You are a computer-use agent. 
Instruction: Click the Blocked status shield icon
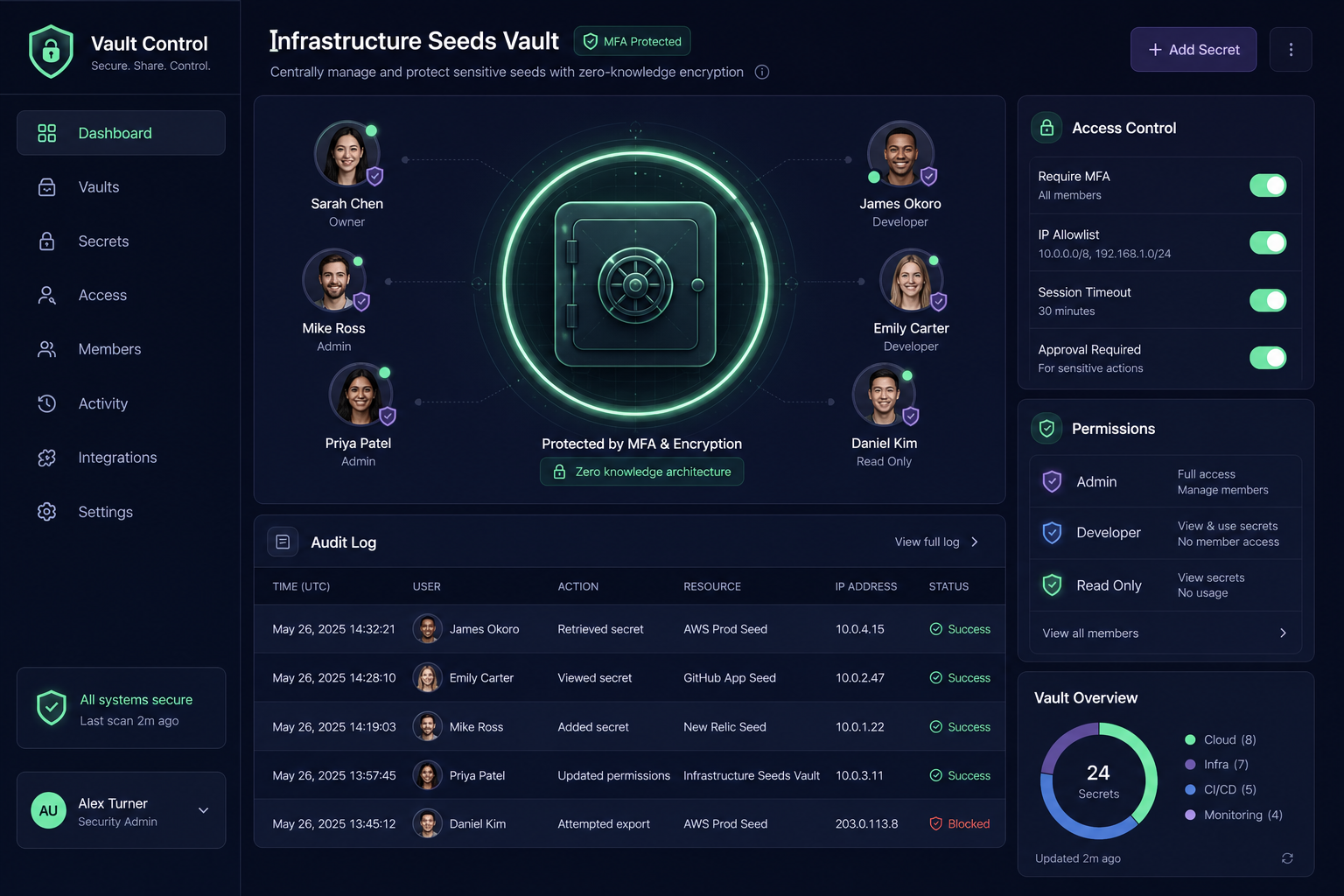(935, 824)
